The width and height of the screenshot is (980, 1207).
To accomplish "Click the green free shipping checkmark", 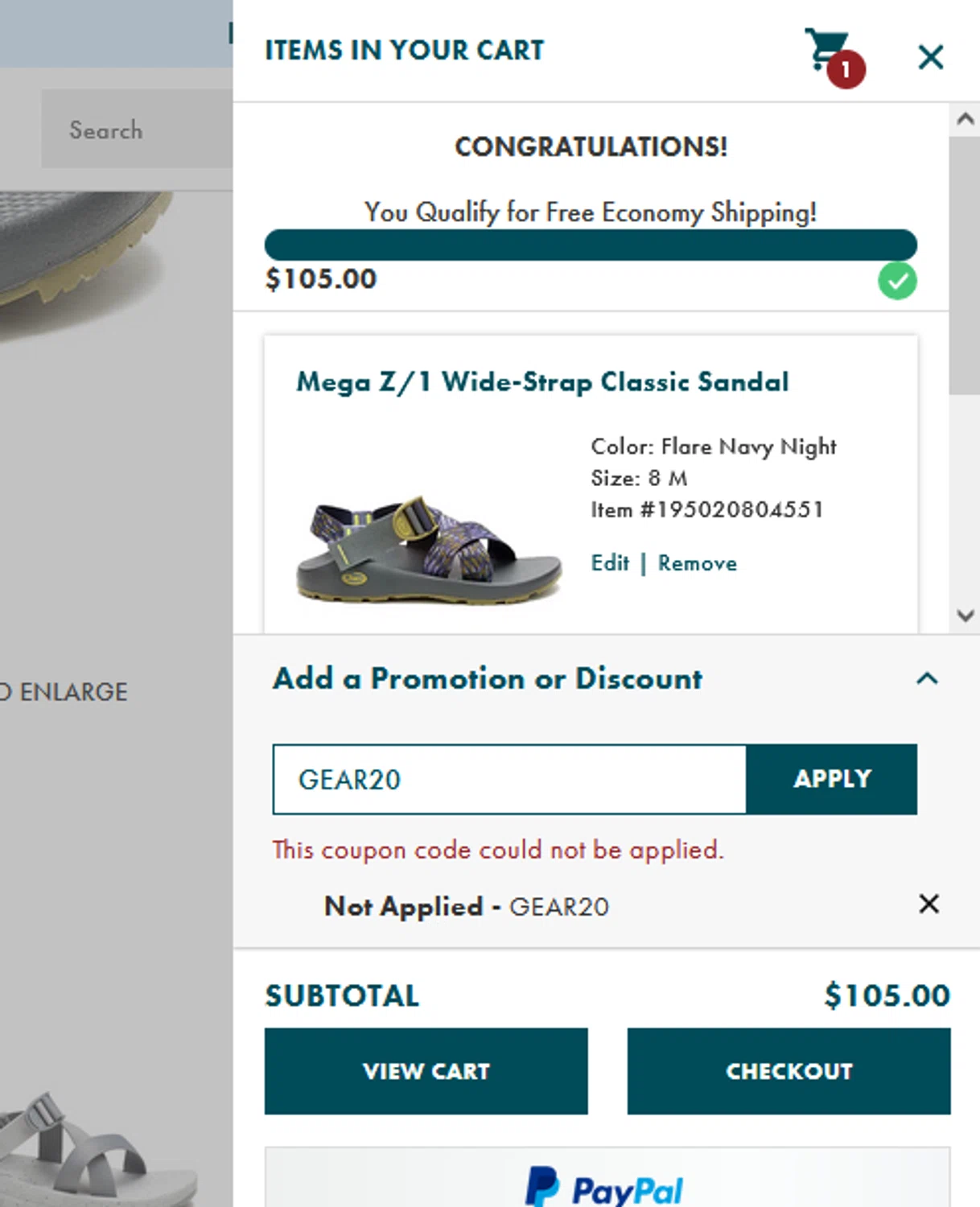I will (x=897, y=281).
